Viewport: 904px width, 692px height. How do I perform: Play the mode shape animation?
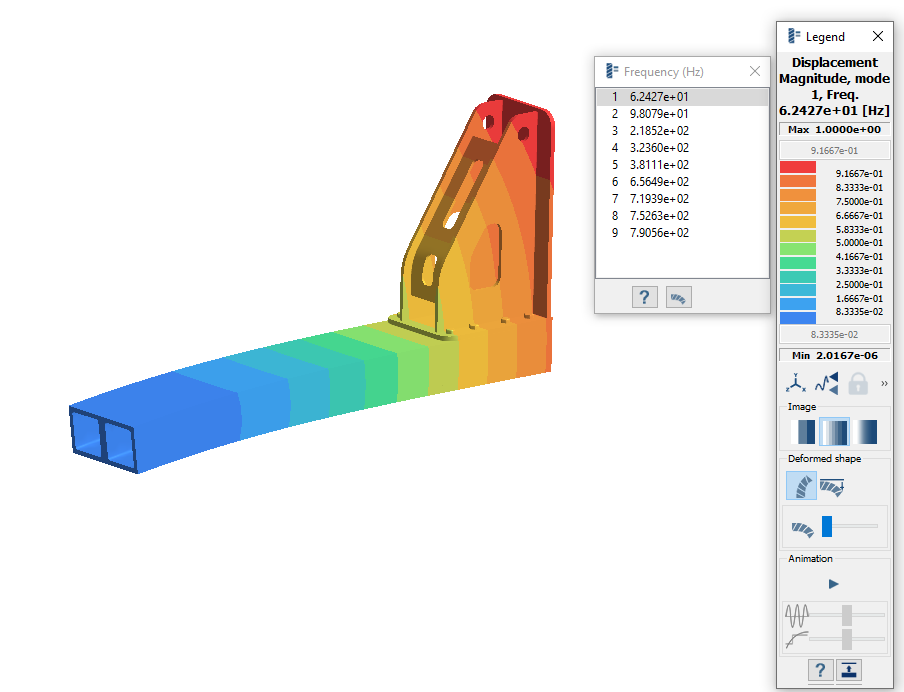pyautogui.click(x=834, y=583)
